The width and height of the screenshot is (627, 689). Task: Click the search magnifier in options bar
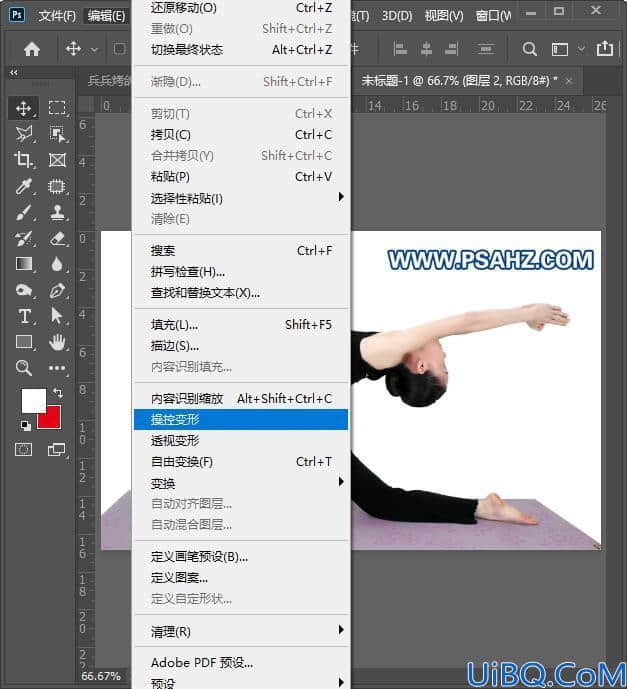[529, 49]
